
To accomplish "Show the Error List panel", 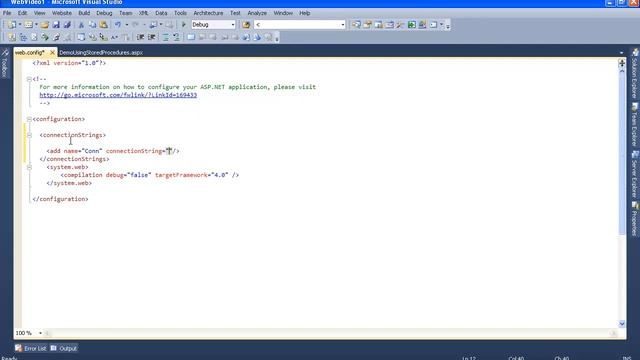I will click(x=31, y=348).
